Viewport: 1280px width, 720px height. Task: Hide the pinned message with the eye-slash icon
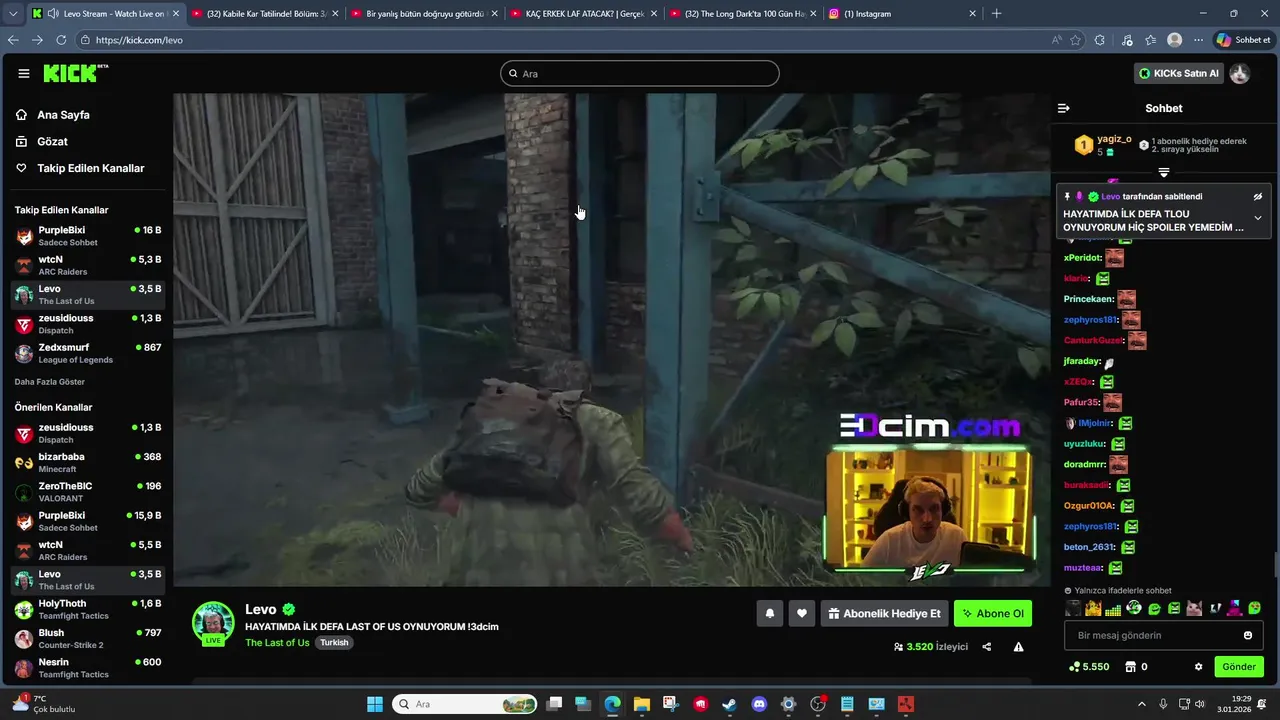click(1258, 197)
